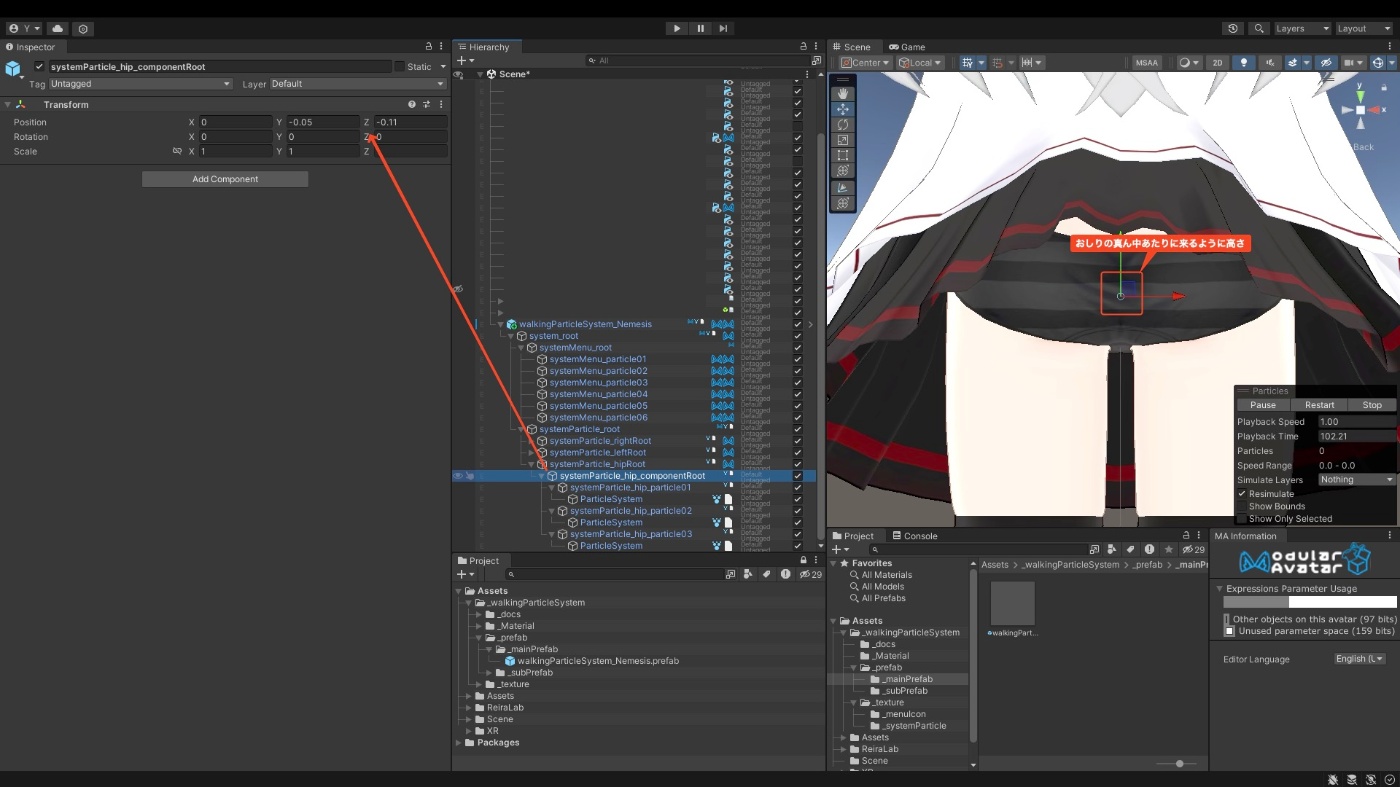This screenshot has width=1400, height=787.
Task: Collapse the Transform component foldout
Action: (8, 104)
